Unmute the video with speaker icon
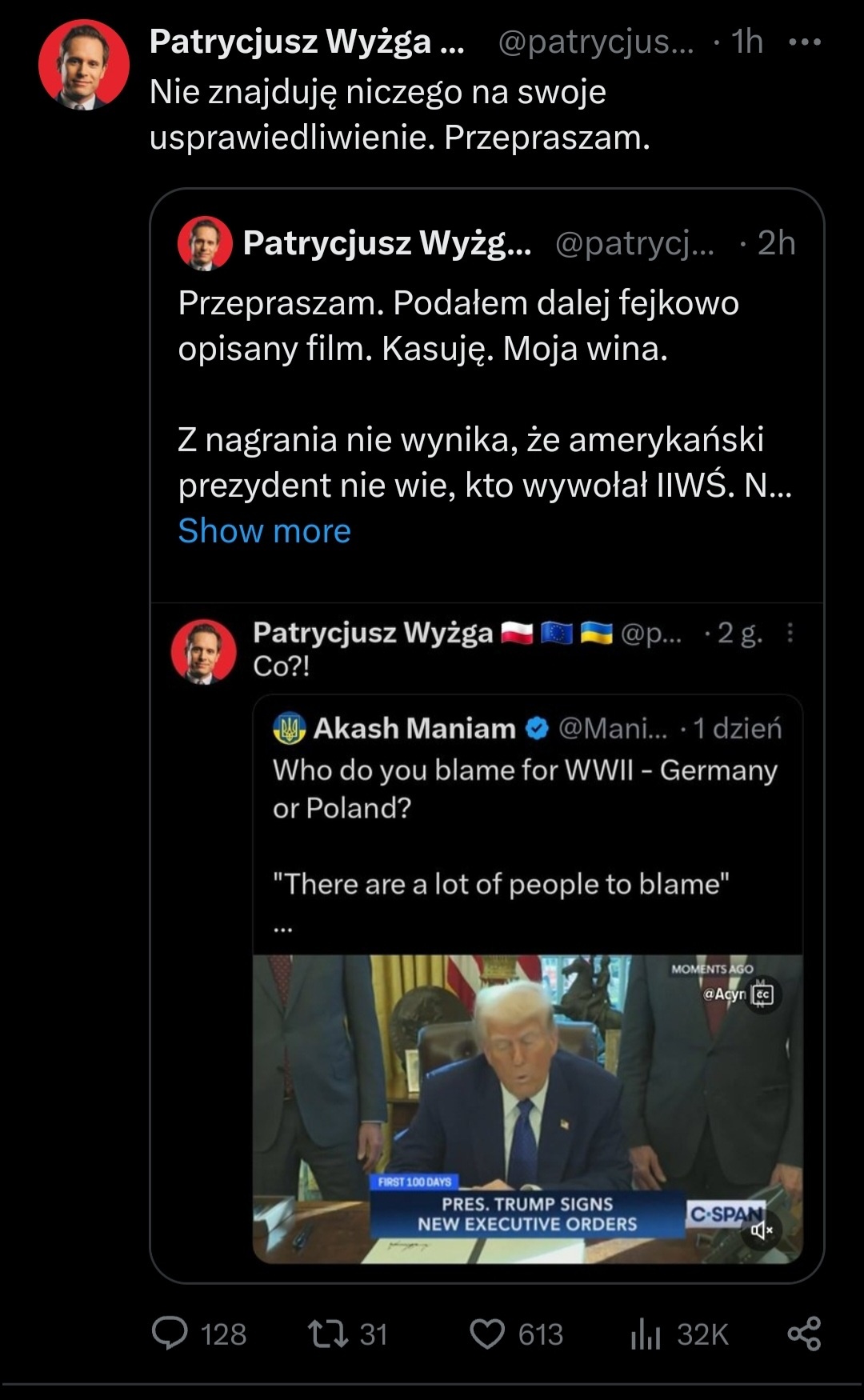The height and width of the screenshot is (1400, 864). 762,1230
